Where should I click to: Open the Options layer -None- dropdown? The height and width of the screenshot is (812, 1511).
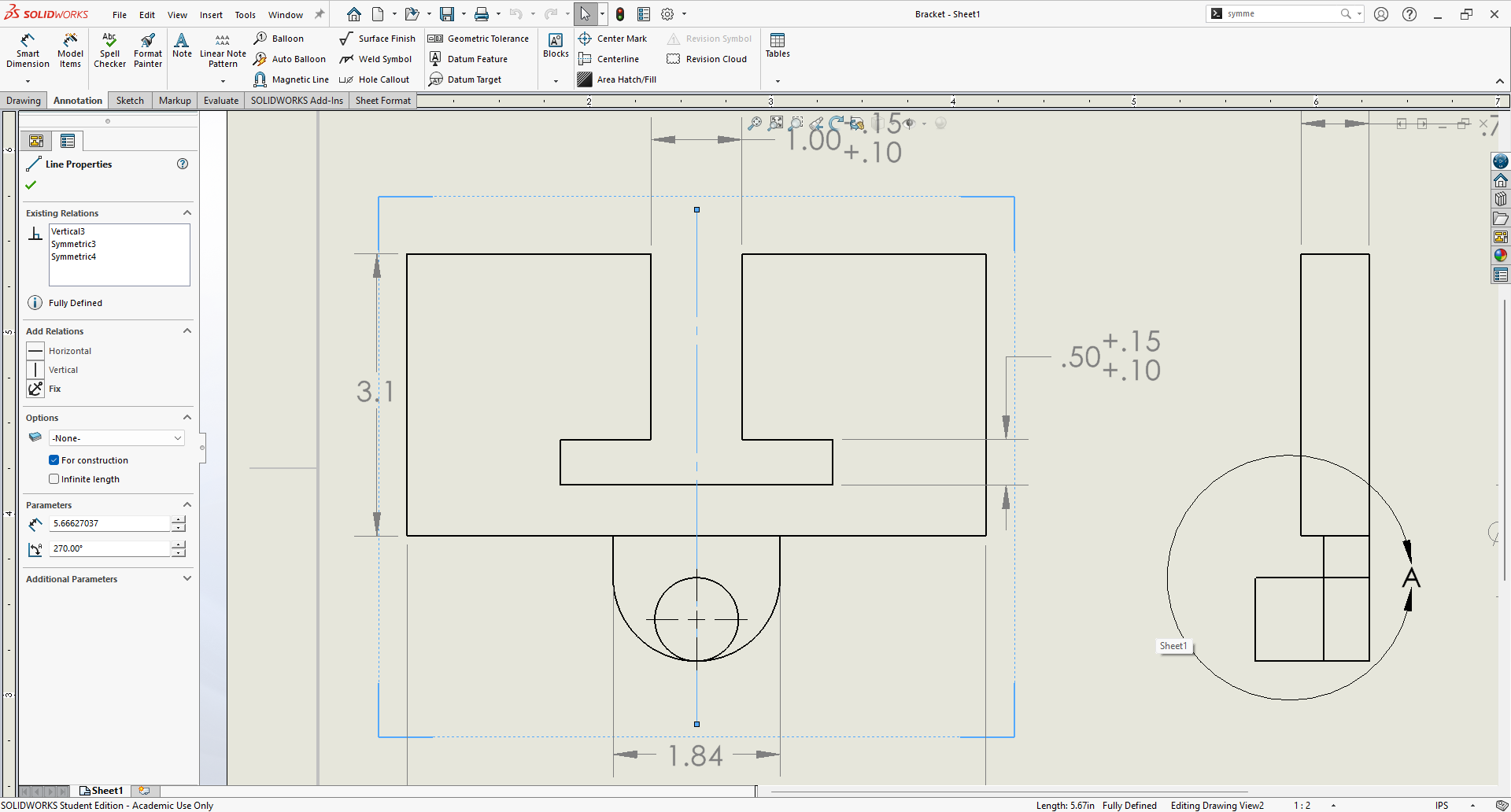116,438
